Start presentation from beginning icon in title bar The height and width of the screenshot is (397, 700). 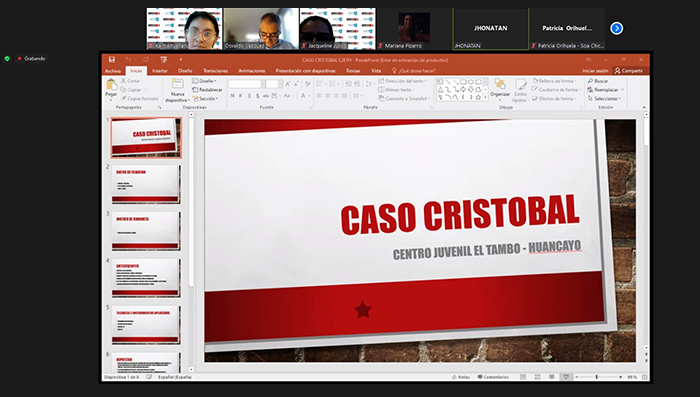pos(163,59)
